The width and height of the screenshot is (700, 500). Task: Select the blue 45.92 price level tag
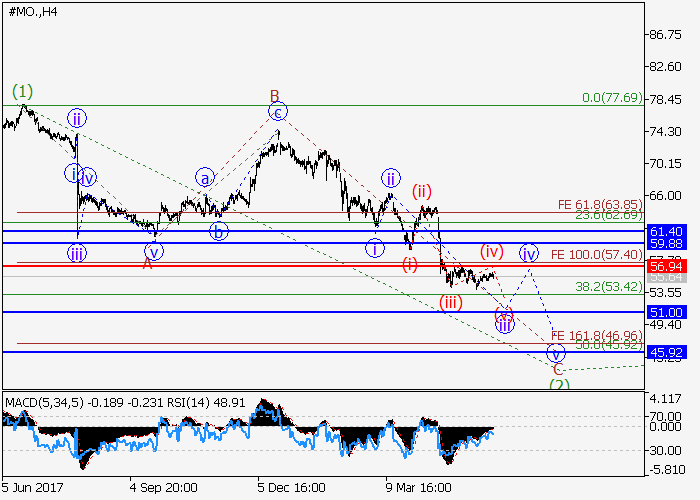point(665,352)
